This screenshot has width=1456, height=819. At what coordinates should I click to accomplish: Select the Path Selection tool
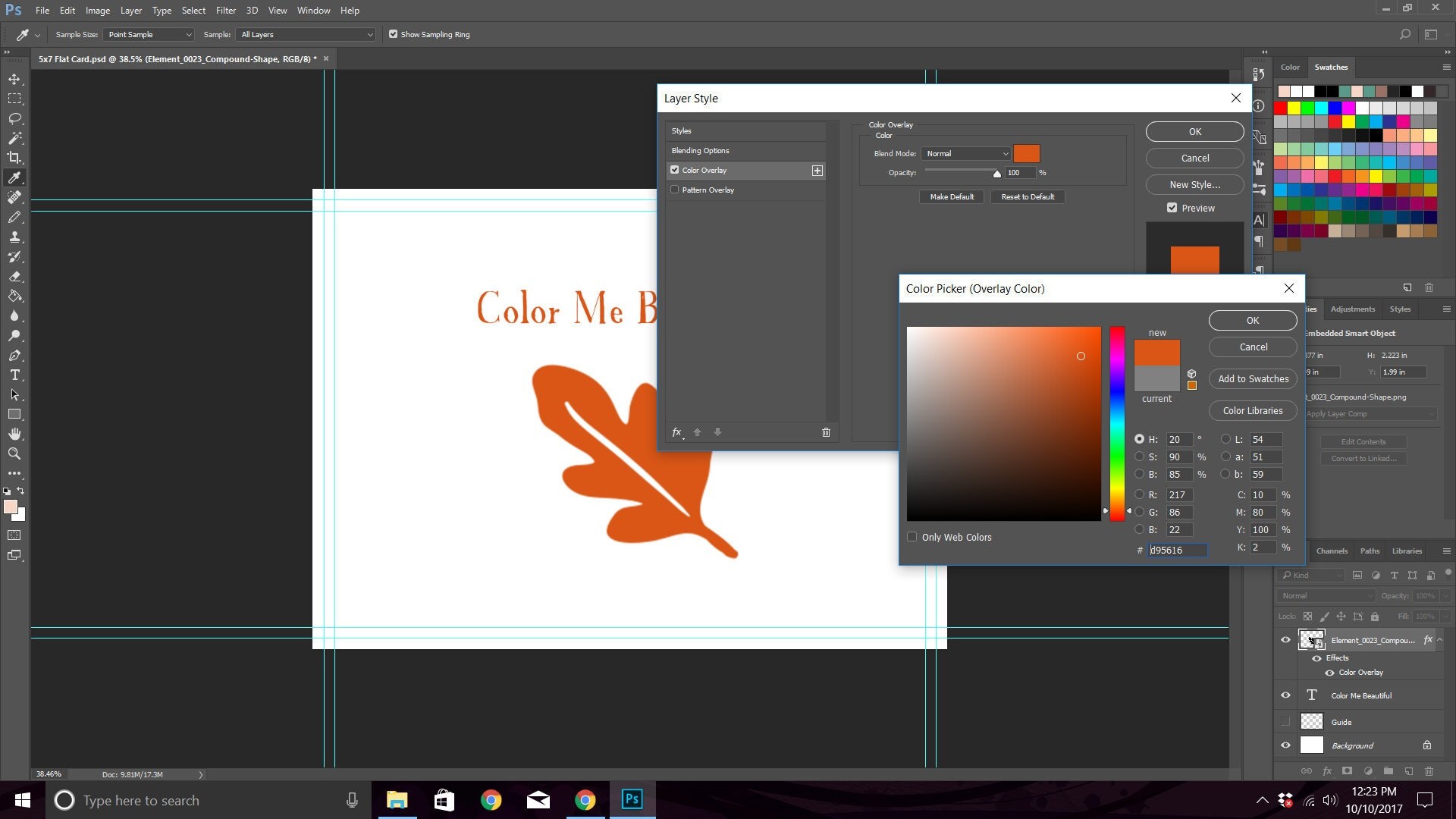point(14,394)
